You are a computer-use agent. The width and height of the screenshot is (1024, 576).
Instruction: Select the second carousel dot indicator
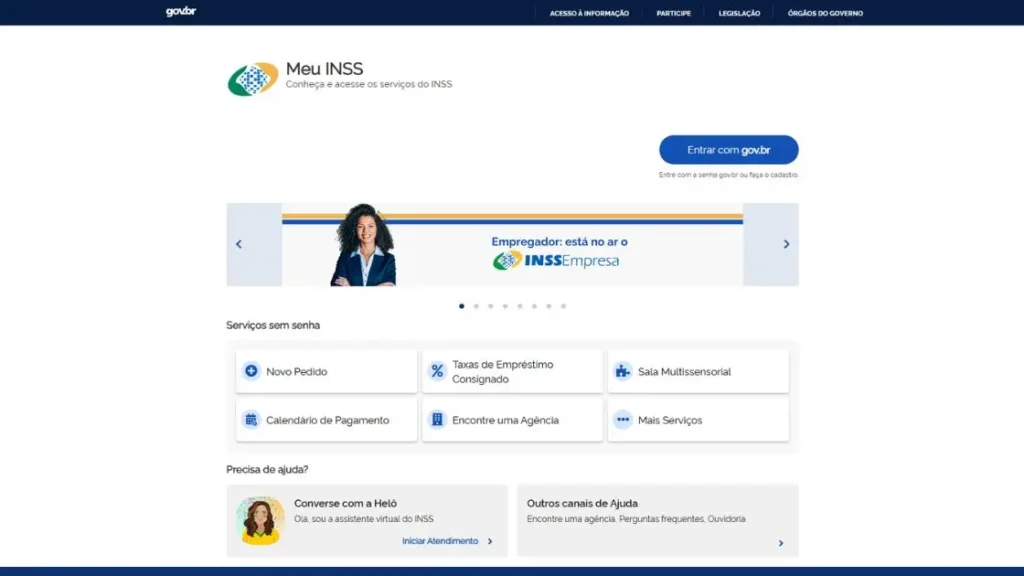click(476, 306)
